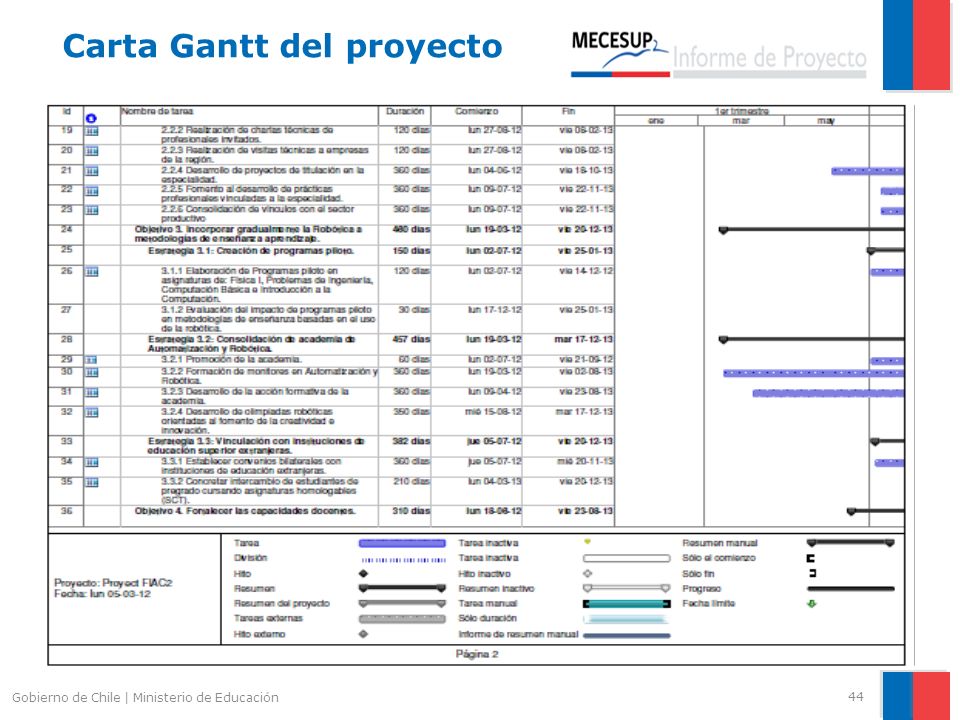Screen dimensions: 960x720
Task: Select the Estrategia 3.2 summary bar
Action: click(x=812, y=339)
